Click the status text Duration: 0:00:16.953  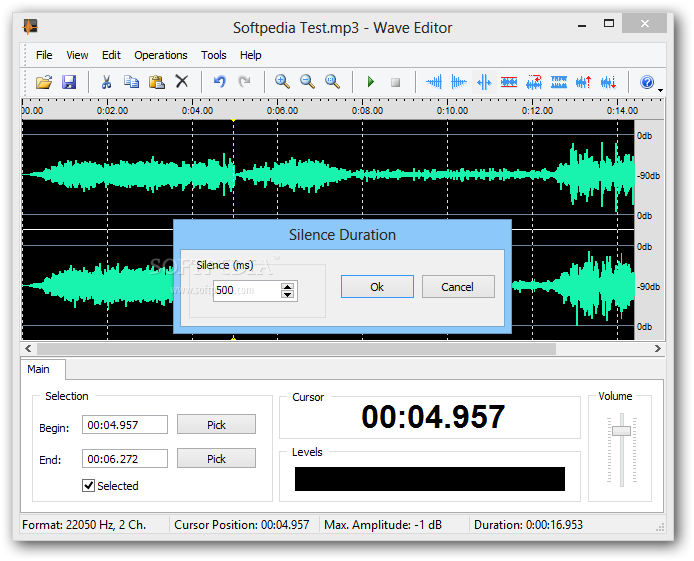coord(528,525)
